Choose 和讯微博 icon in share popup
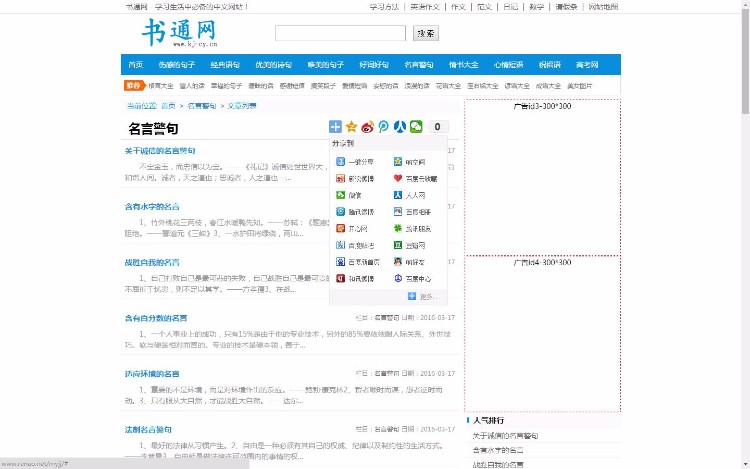Viewport: 750px width, 469px height. tap(341, 278)
